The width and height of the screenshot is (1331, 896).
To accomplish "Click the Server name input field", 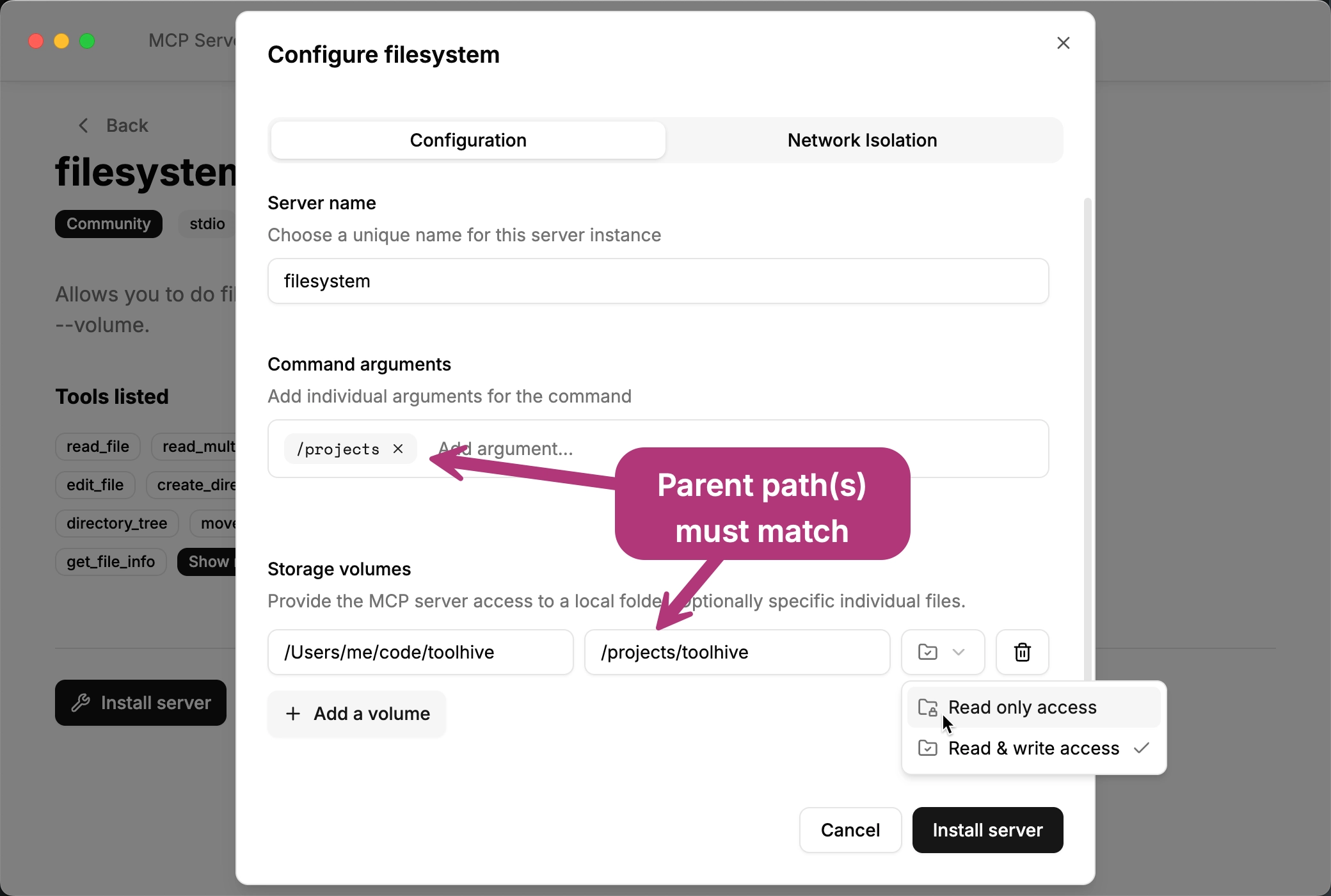I will coord(658,281).
